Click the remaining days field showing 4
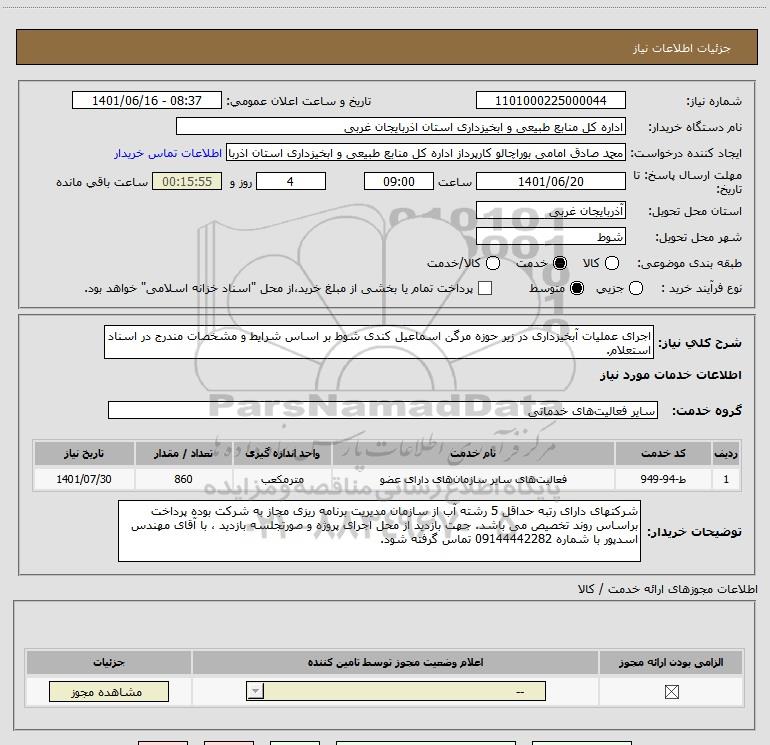Screen dimensions: 770x745 [x=291, y=181]
